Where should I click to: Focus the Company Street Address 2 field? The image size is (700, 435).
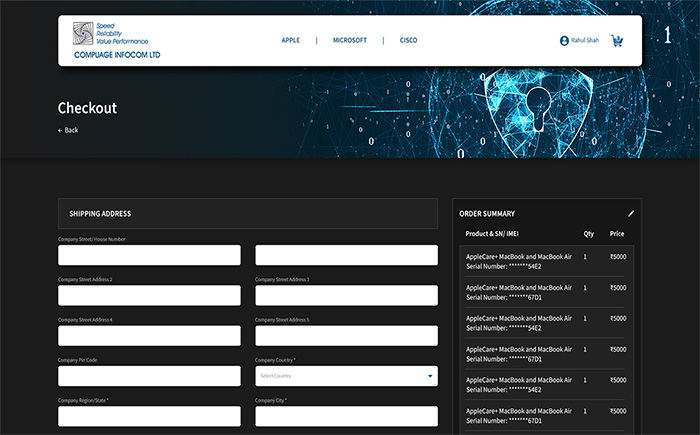(x=149, y=295)
